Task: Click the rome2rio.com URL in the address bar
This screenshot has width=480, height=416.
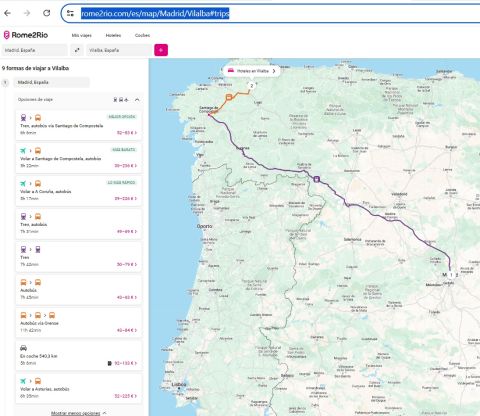Action: coord(155,13)
